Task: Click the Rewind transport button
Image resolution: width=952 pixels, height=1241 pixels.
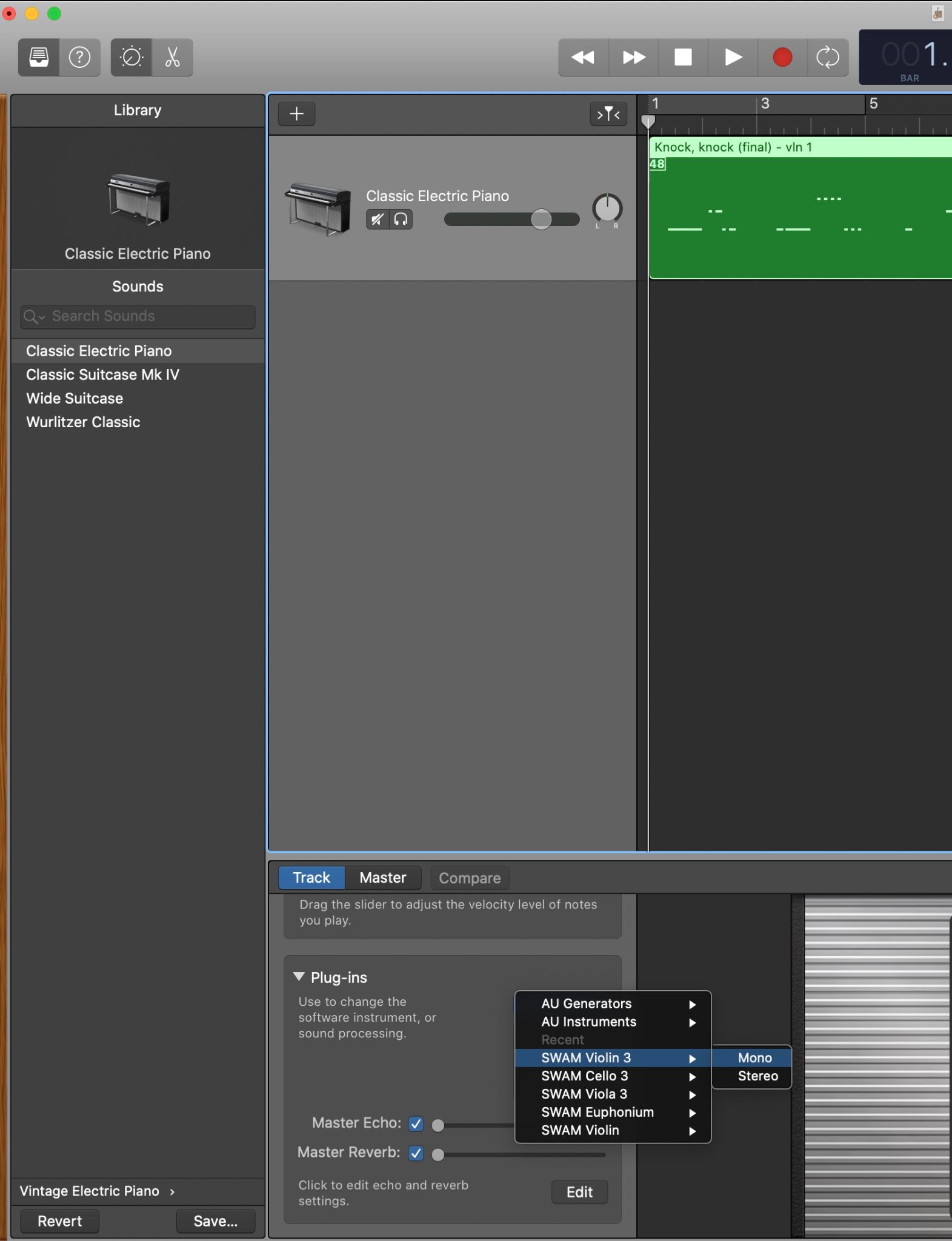Action: pyautogui.click(x=583, y=58)
